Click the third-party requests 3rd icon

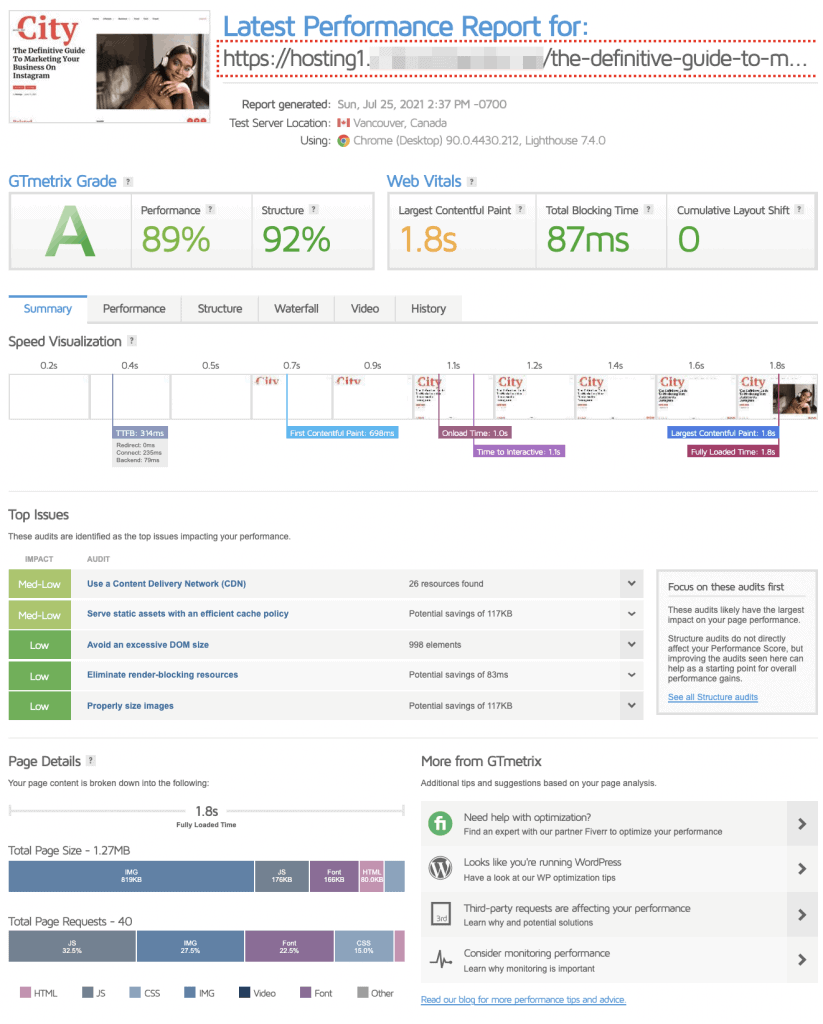point(440,915)
